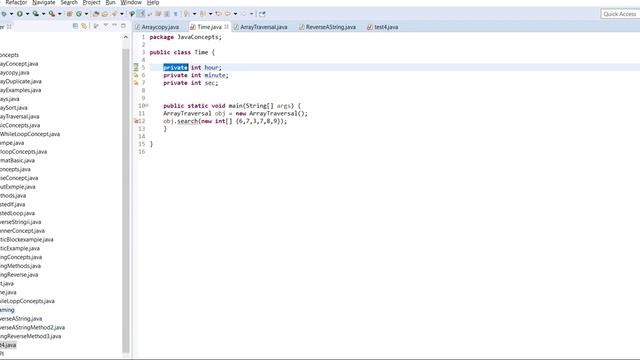Click Package Explorer scrollbar up arrow
Image resolution: width=640 pixels, height=360 pixels.
[126, 37]
